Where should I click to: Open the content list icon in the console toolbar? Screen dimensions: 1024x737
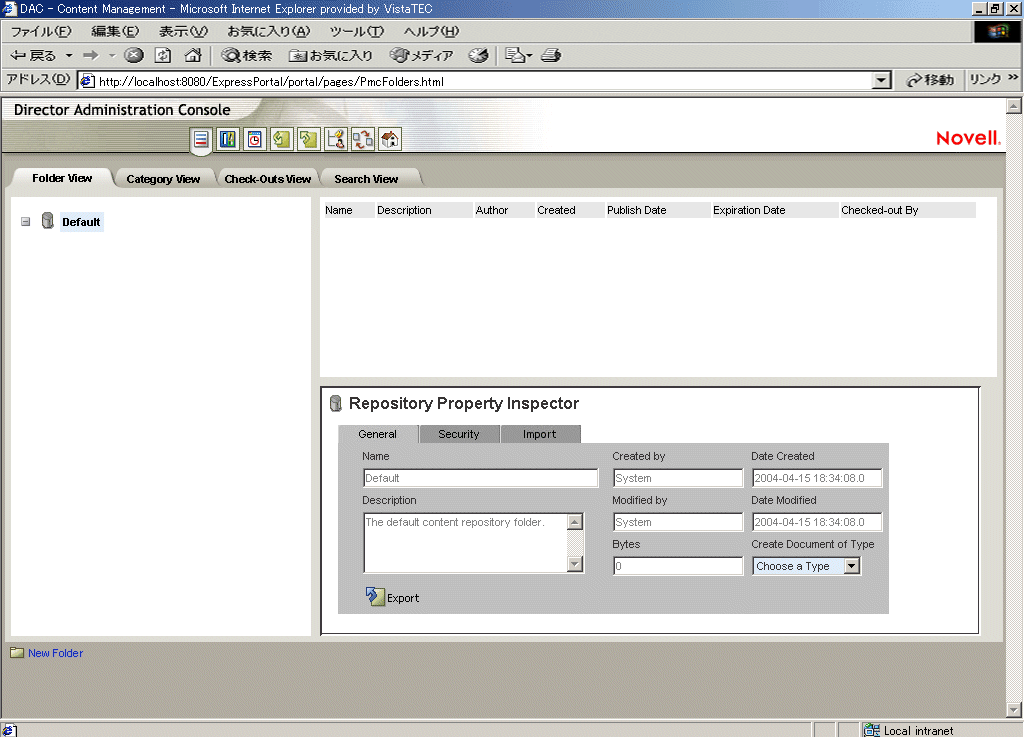tap(200, 139)
